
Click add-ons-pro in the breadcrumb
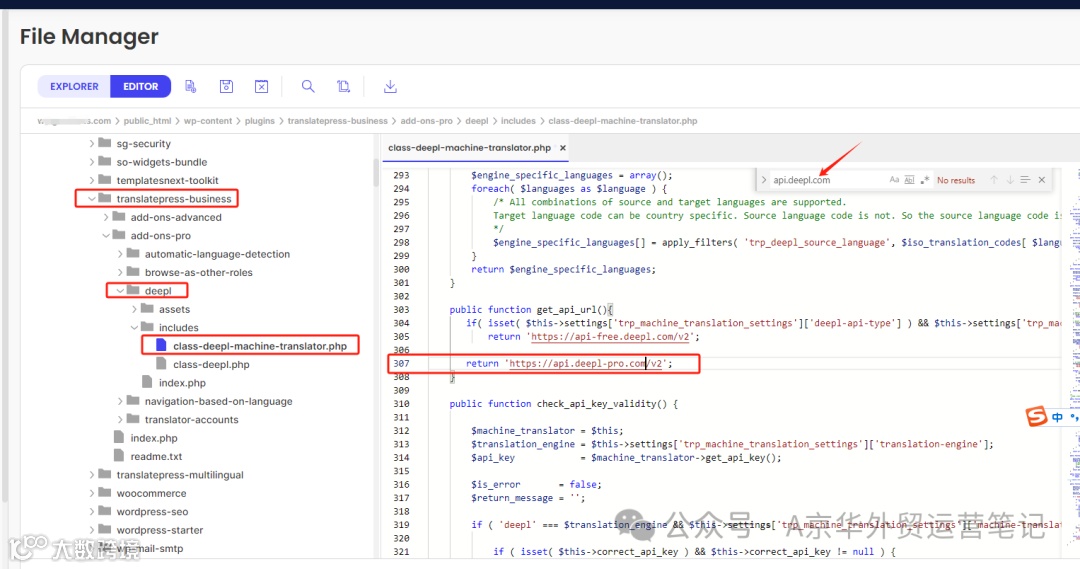click(x=426, y=121)
